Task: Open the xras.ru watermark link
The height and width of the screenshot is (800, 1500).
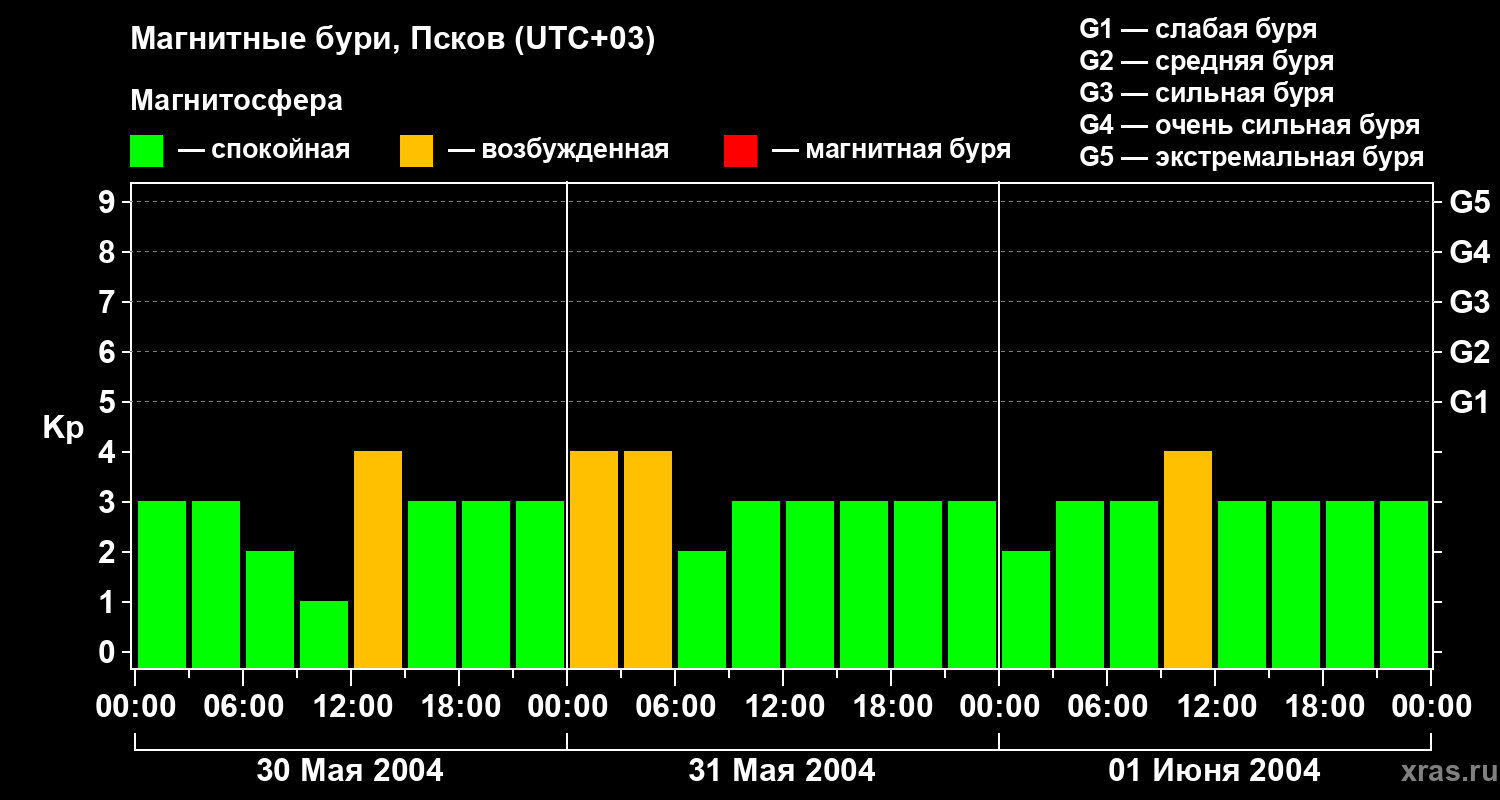Action: pos(1444,771)
